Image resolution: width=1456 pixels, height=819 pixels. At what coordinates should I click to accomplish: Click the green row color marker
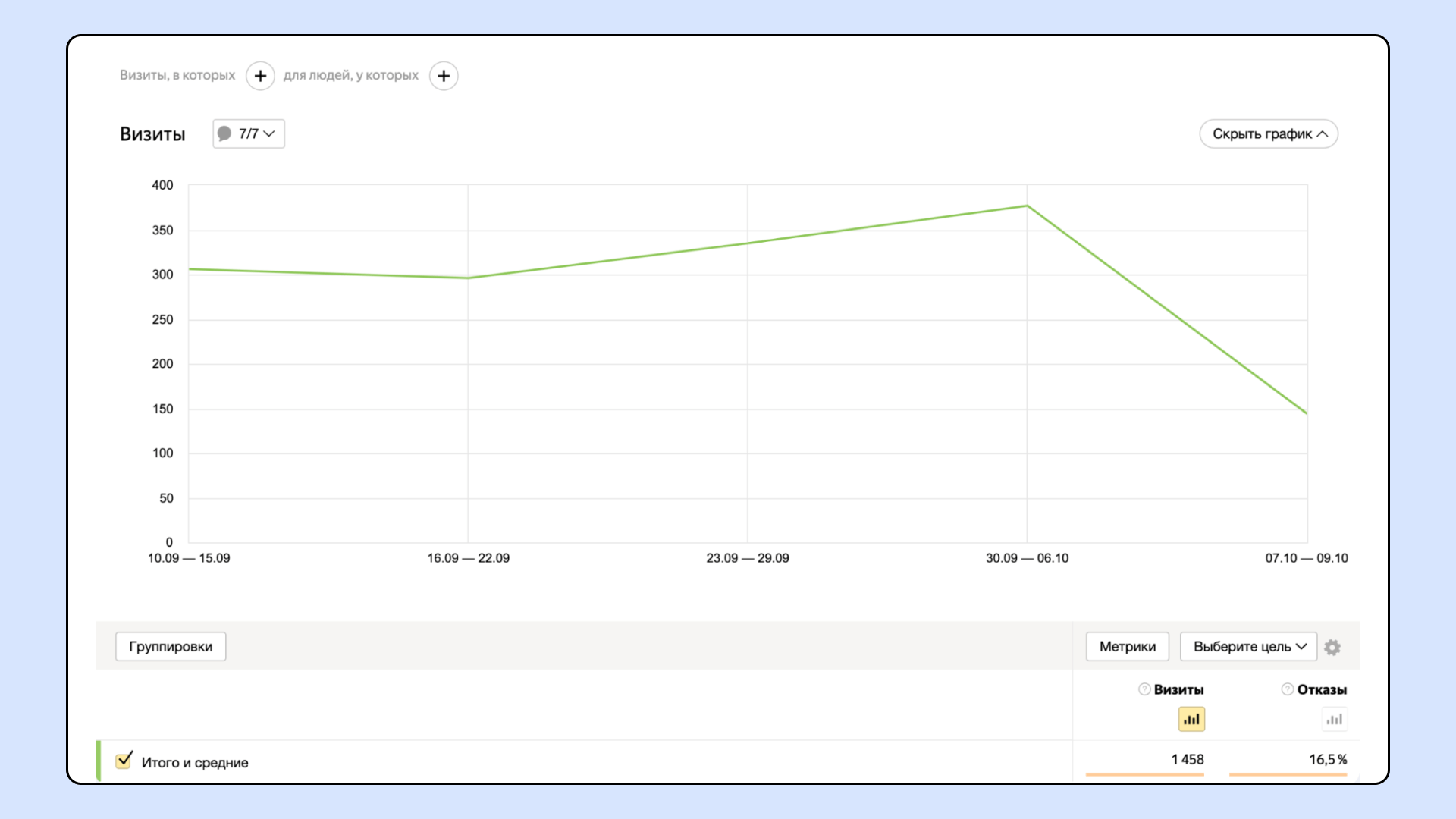99,761
